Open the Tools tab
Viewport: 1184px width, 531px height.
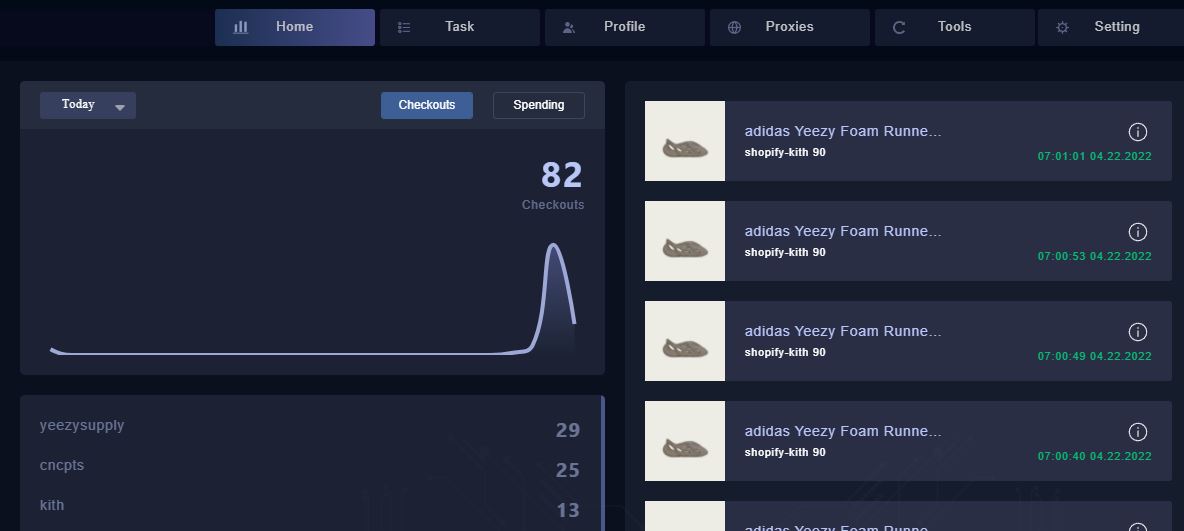[954, 27]
